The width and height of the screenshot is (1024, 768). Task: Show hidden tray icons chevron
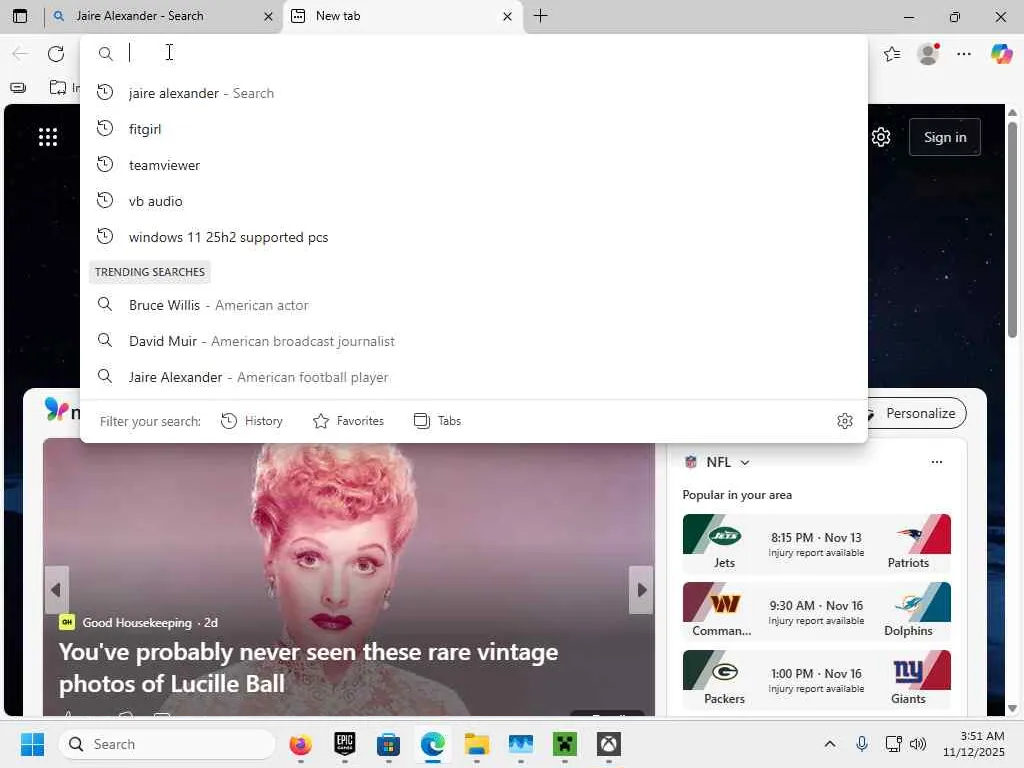(830, 744)
